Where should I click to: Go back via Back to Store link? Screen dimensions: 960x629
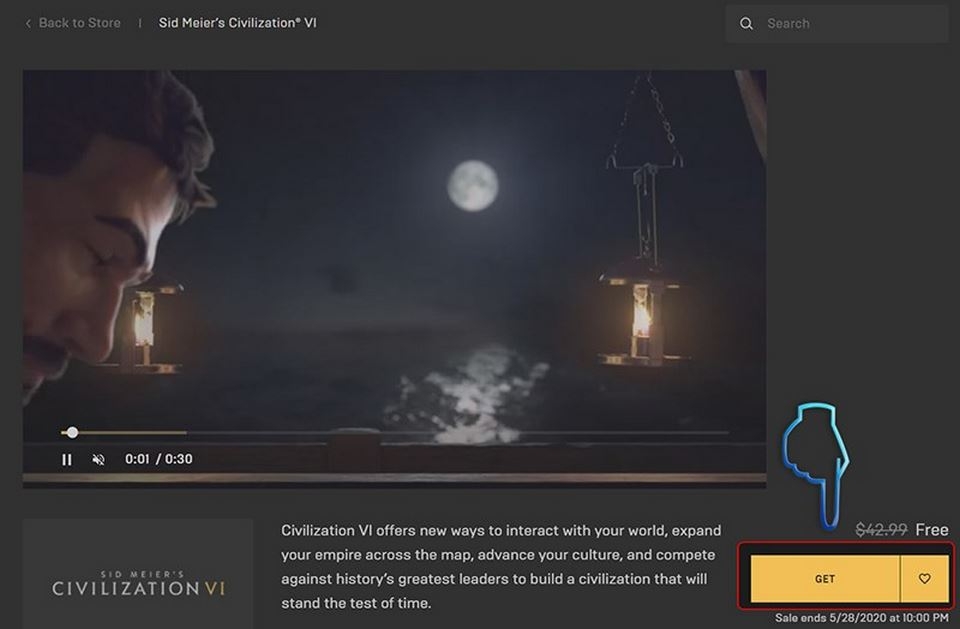coord(79,23)
